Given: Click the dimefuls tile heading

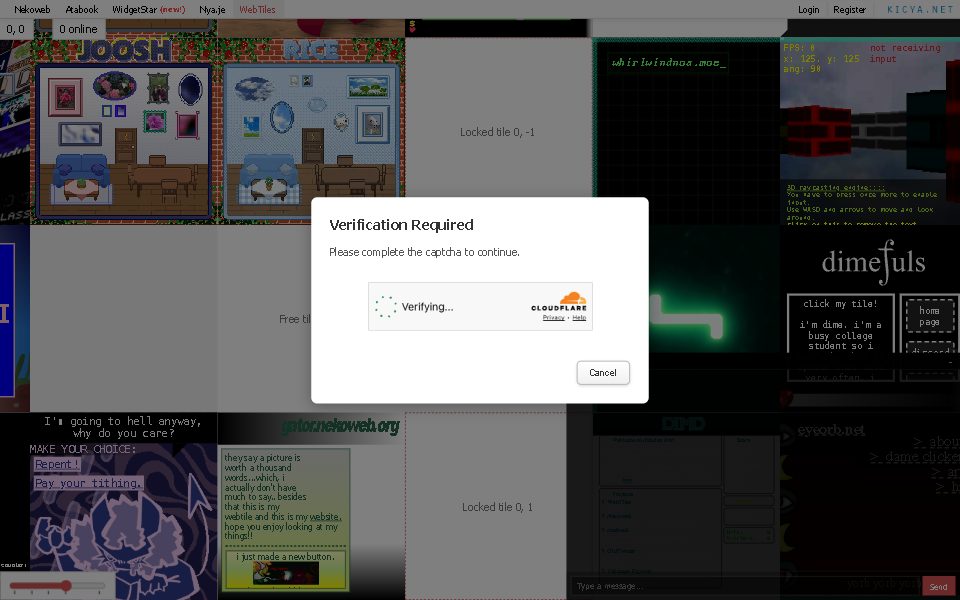Looking at the screenshot, I should (873, 263).
